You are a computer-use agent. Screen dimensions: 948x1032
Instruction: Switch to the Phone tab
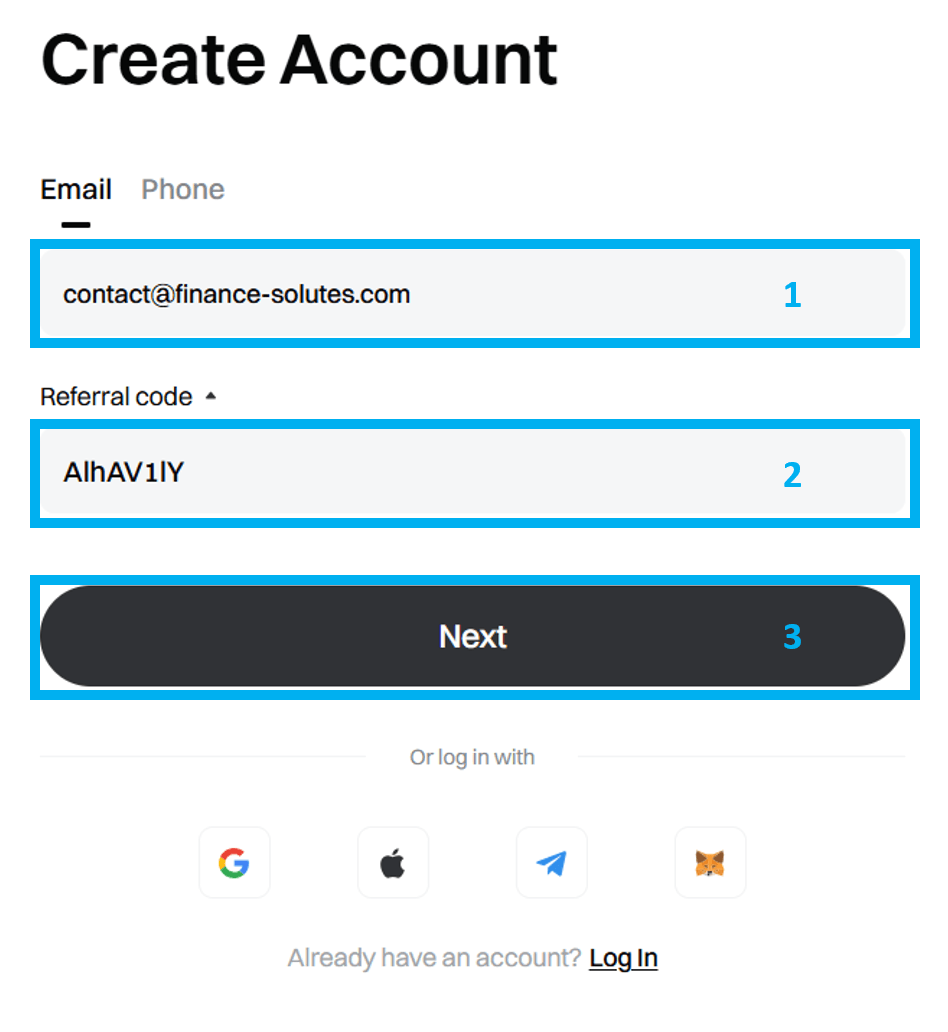coord(183,190)
